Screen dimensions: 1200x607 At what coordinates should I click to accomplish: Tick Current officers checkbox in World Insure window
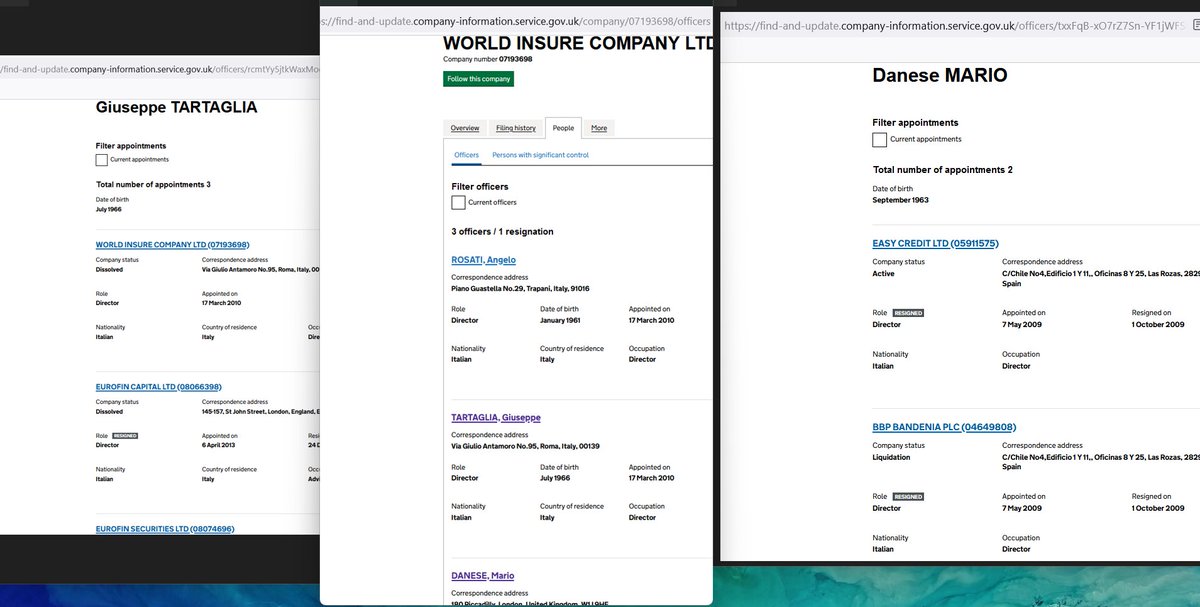(458, 203)
